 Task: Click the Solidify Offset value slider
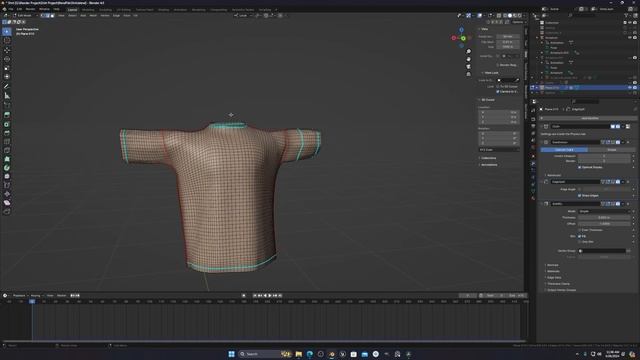(604, 224)
